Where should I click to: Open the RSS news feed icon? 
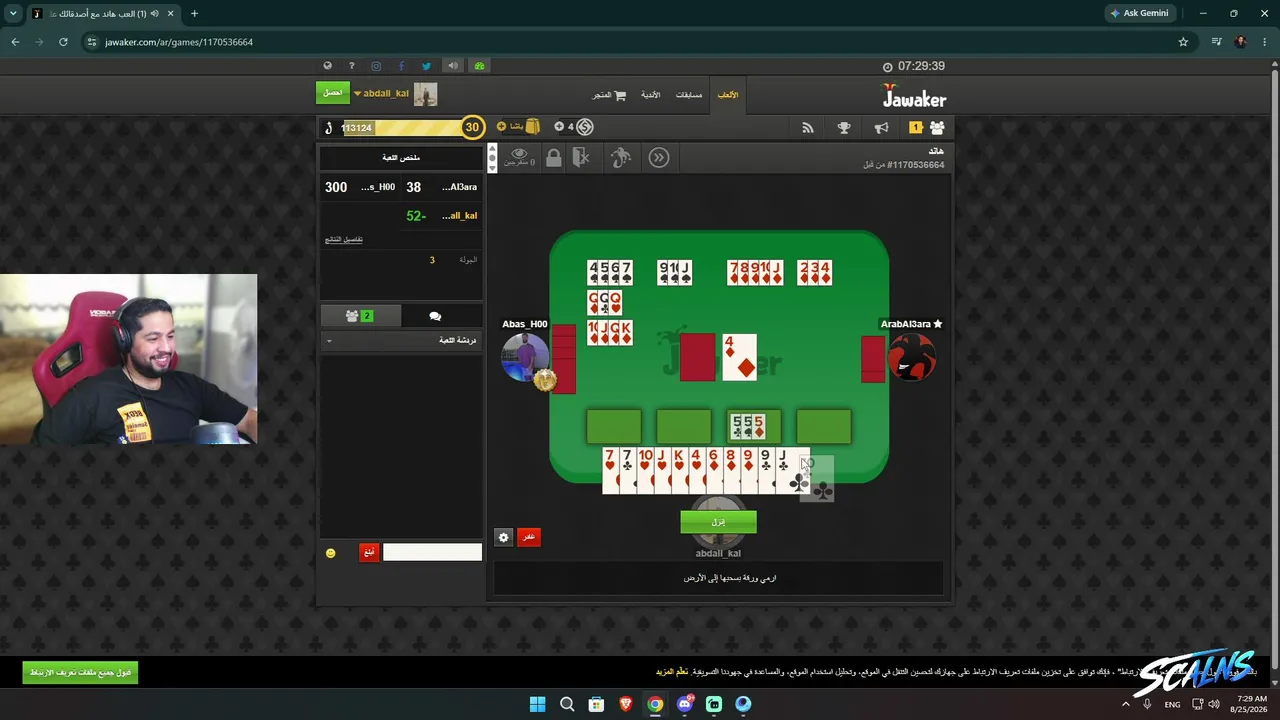[808, 128]
